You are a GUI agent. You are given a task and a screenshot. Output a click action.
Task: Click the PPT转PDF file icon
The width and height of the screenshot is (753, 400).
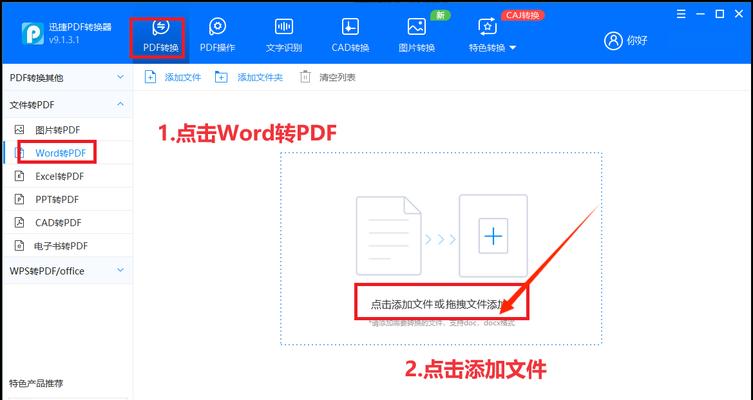[x=19, y=199]
